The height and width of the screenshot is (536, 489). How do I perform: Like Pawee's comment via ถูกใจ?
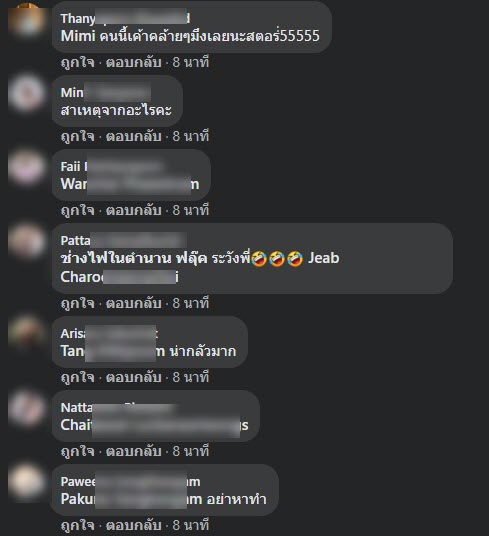pos(78,525)
